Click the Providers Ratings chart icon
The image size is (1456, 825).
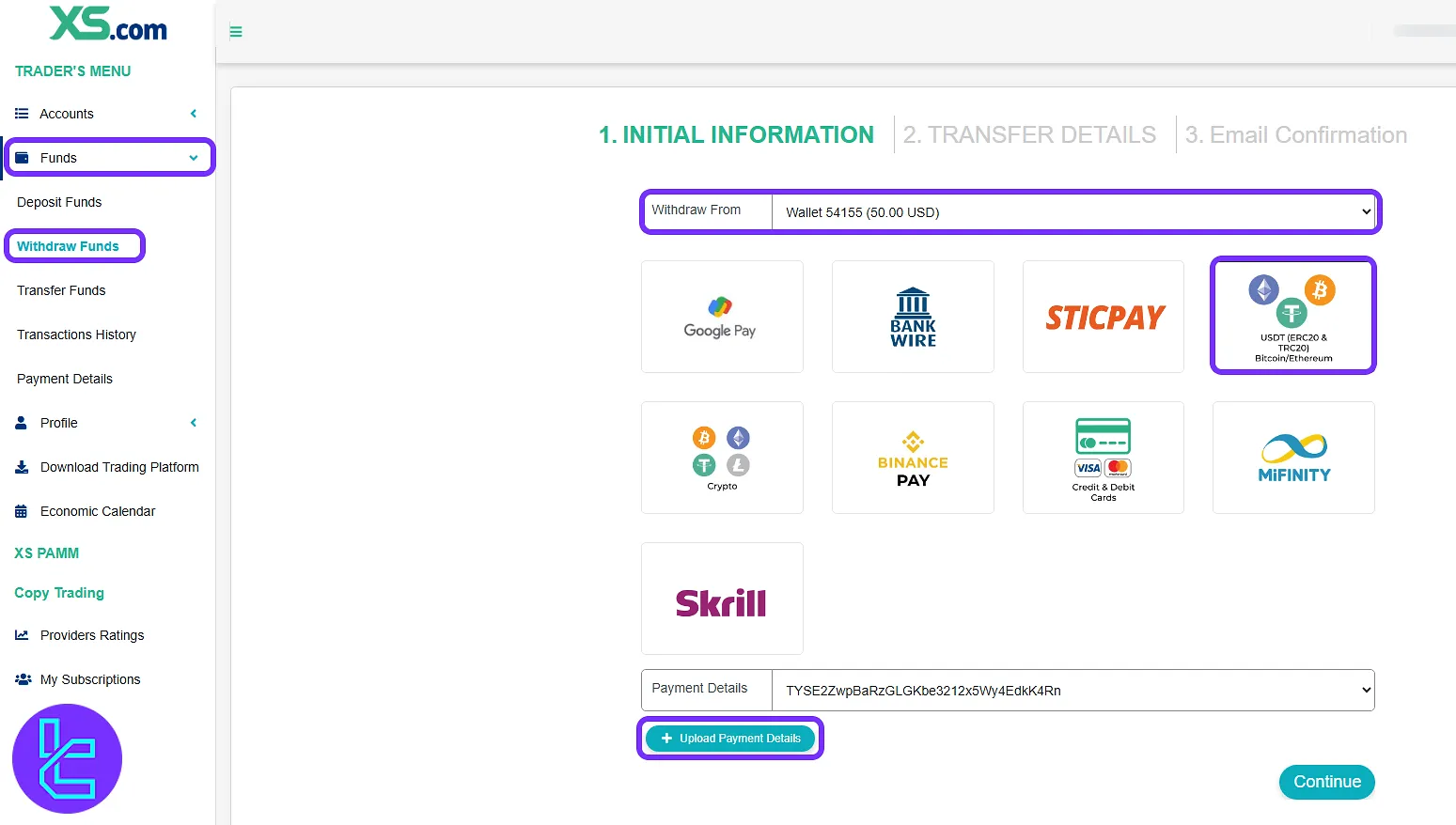tap(22, 635)
